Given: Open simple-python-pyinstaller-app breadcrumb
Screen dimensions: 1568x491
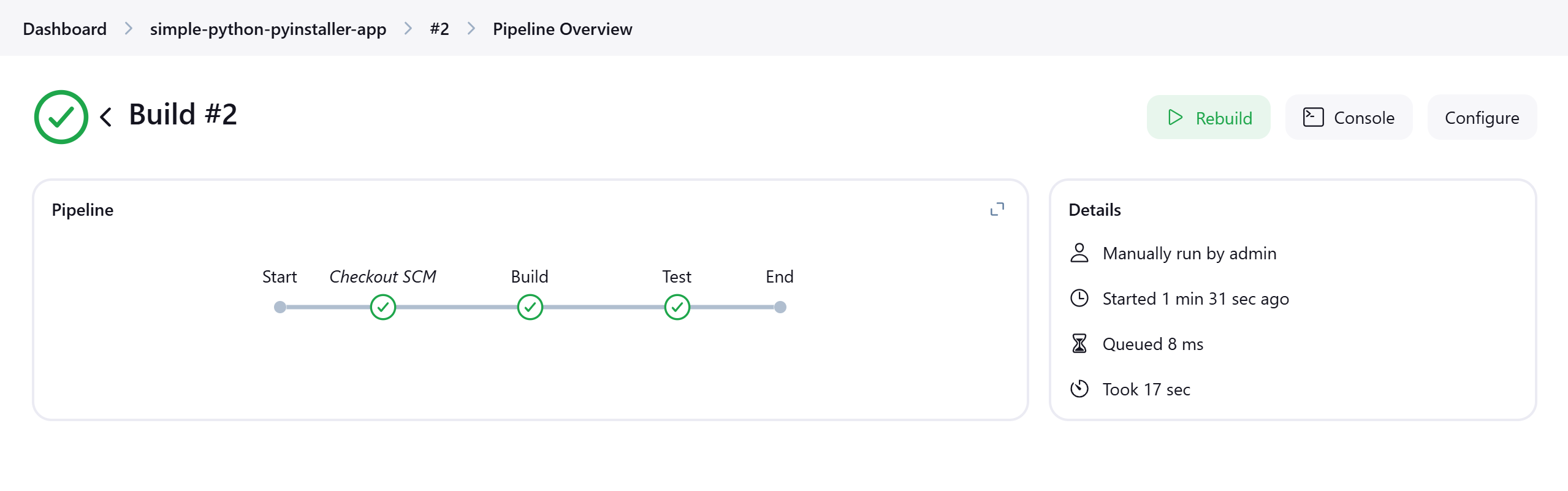Looking at the screenshot, I should (x=268, y=29).
